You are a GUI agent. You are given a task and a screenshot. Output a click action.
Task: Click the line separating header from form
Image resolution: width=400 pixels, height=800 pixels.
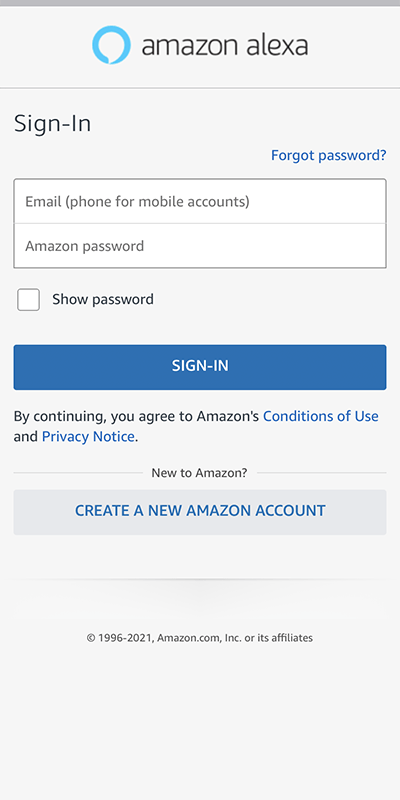tap(200, 88)
